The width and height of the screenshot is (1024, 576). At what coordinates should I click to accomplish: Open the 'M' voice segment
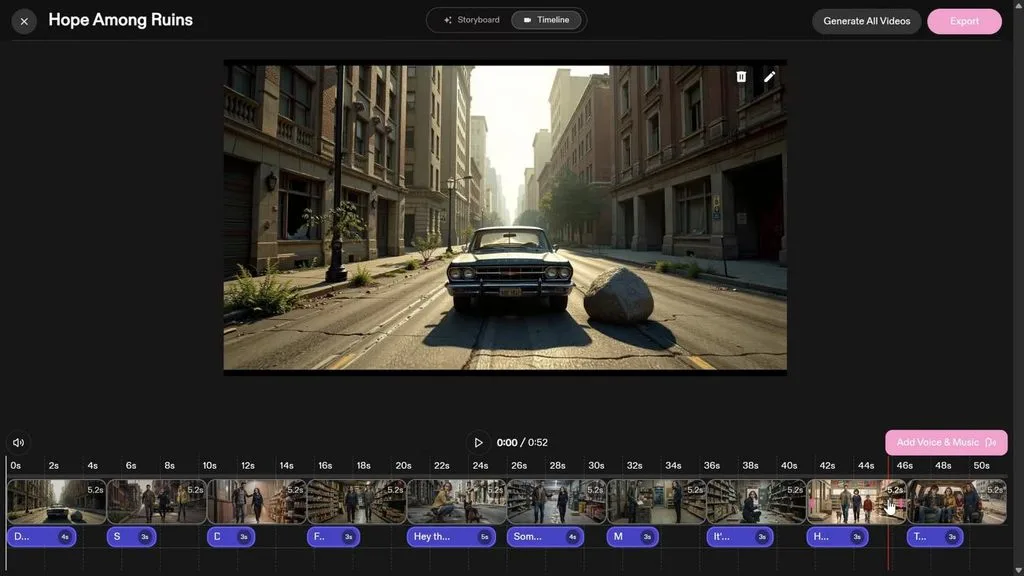[632, 537]
